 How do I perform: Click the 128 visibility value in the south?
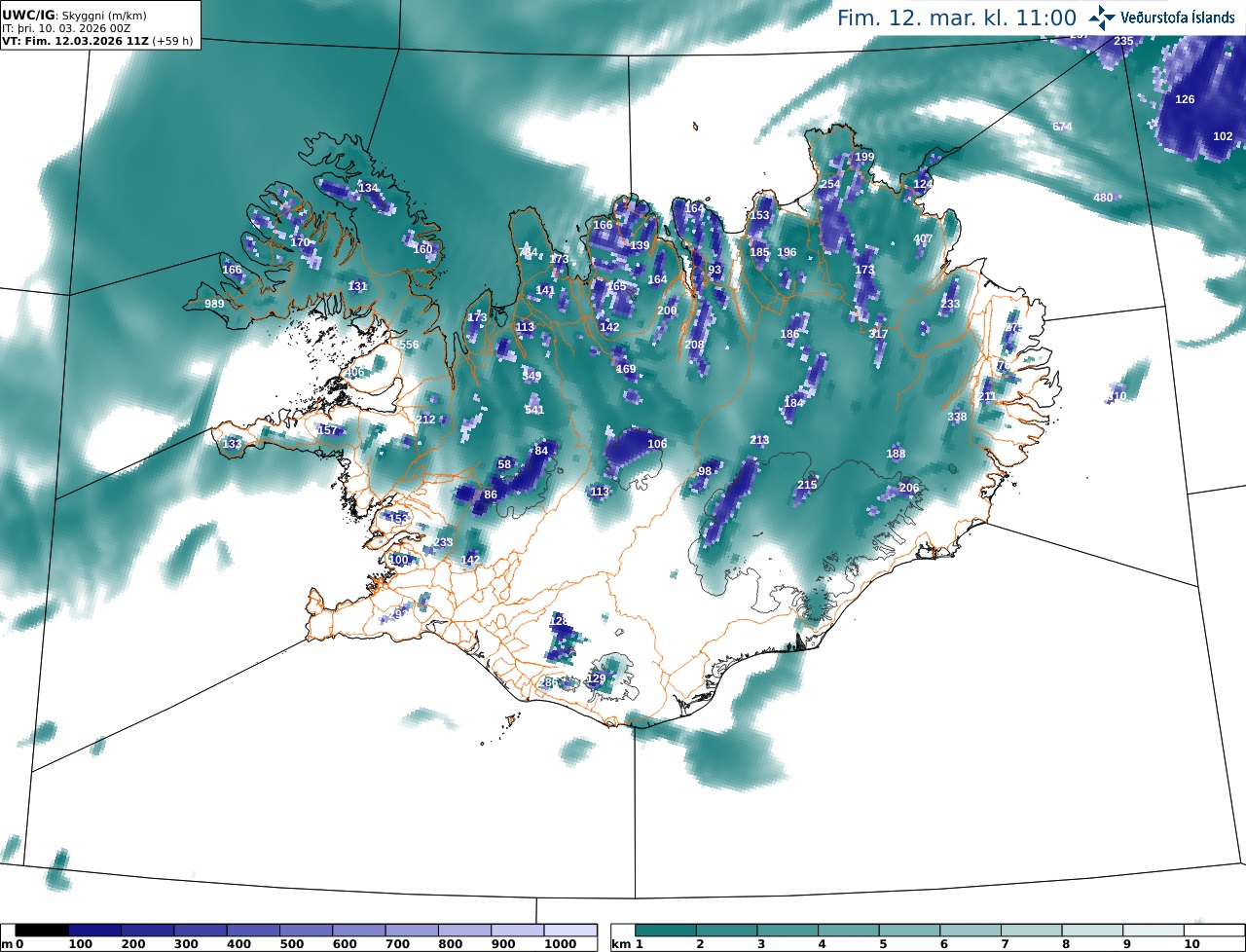click(559, 621)
